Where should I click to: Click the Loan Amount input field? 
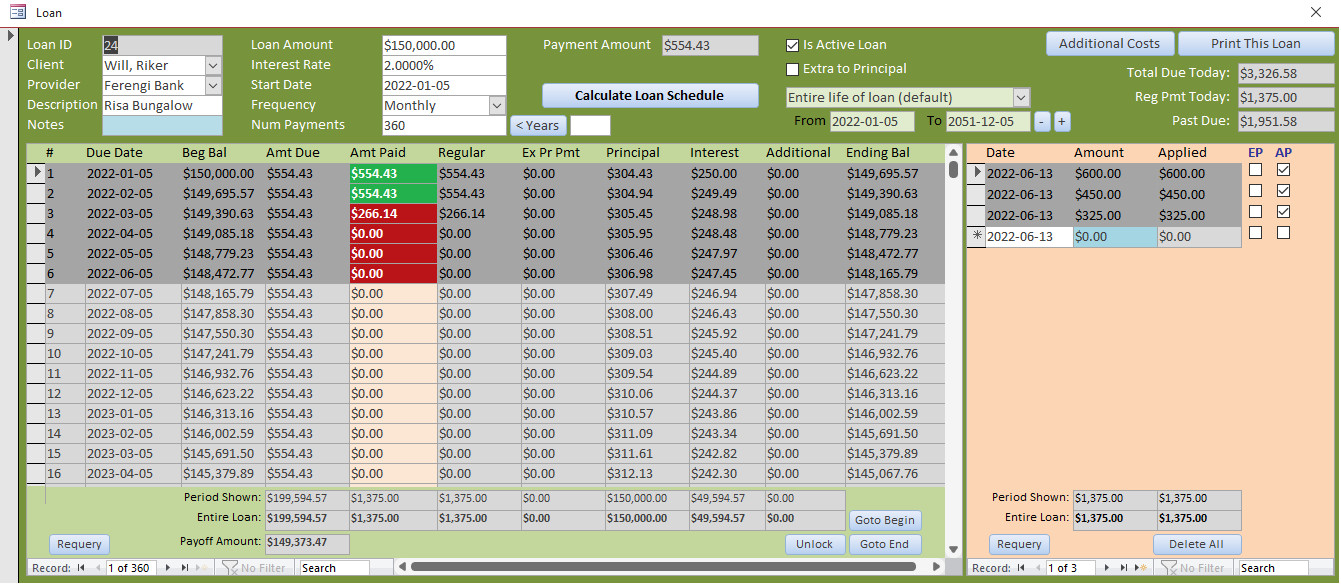point(443,46)
